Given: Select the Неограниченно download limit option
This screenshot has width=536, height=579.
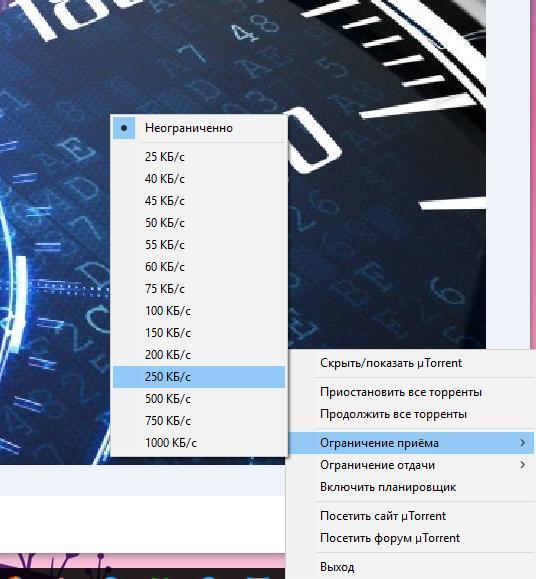Looking at the screenshot, I should click(199, 128).
